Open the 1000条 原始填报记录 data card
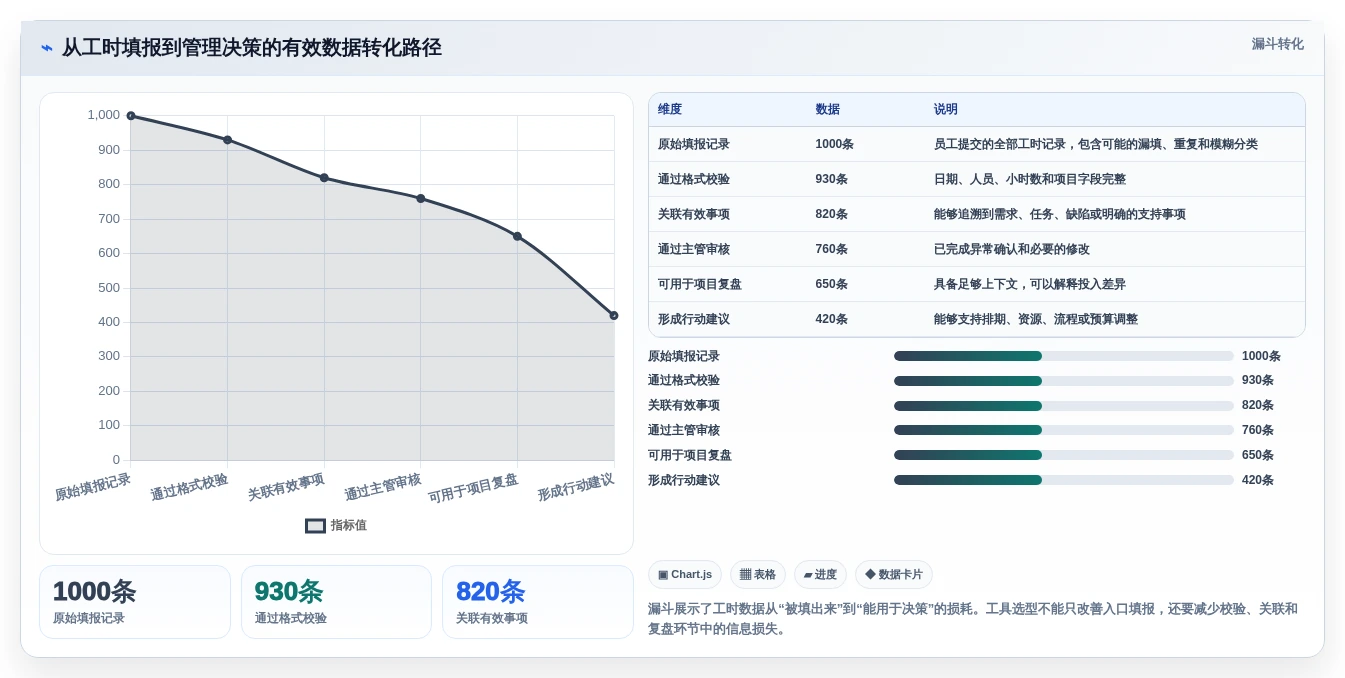This screenshot has width=1345, height=678. point(135,602)
